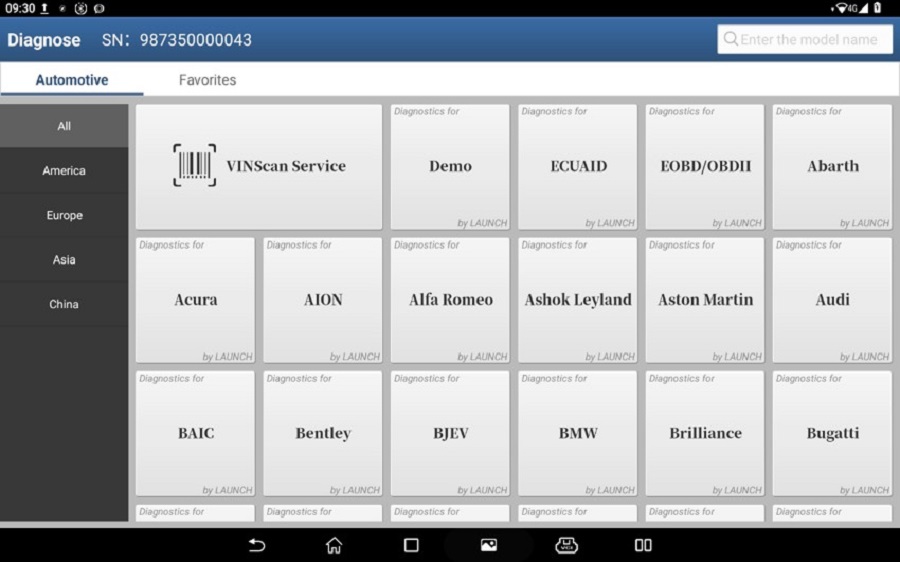Tap the Android back arrow icon
The width and height of the screenshot is (900, 562).
[257, 545]
